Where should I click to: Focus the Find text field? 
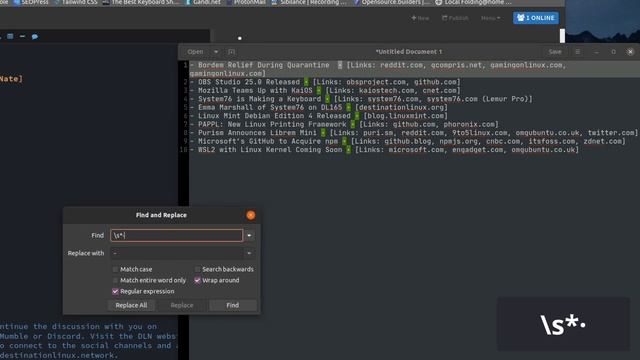(x=176, y=236)
